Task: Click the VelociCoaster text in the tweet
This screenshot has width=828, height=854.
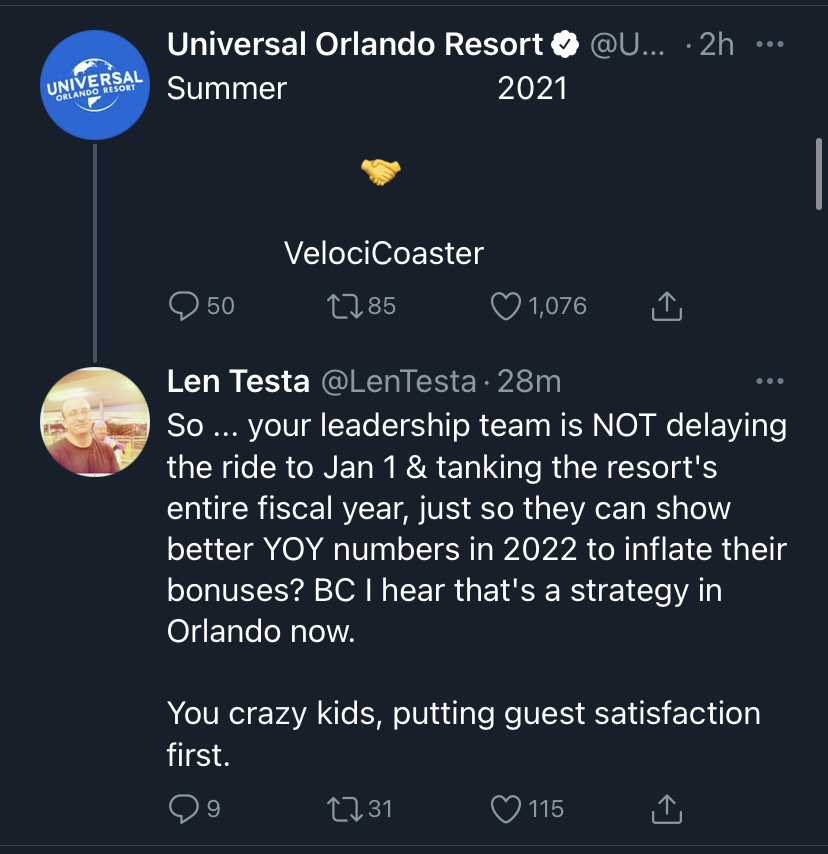Action: (x=383, y=254)
